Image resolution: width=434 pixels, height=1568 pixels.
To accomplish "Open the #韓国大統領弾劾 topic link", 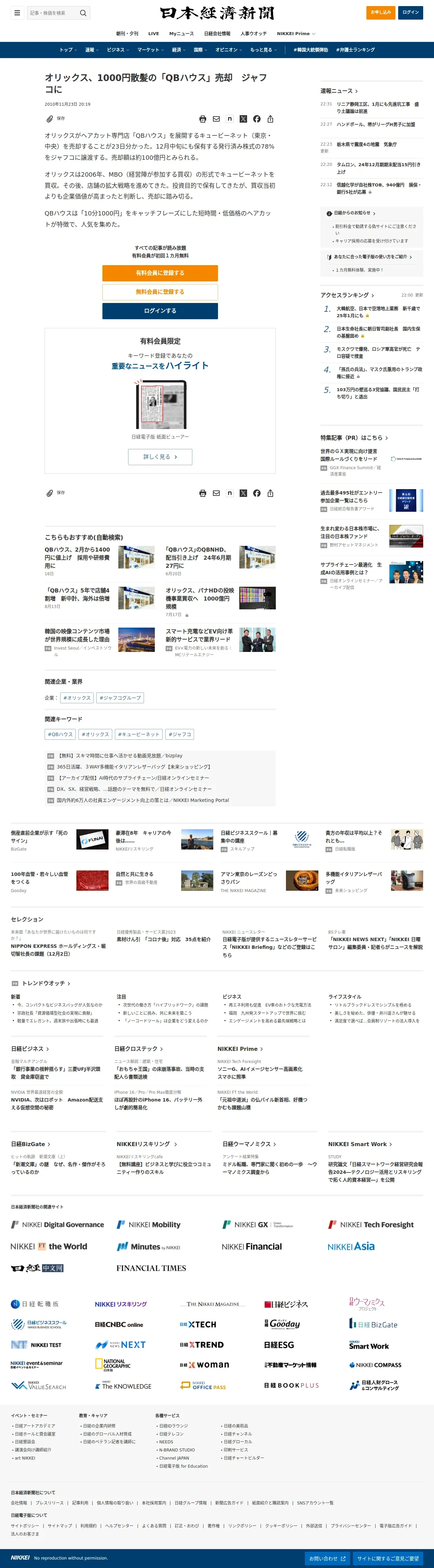I will [x=310, y=50].
